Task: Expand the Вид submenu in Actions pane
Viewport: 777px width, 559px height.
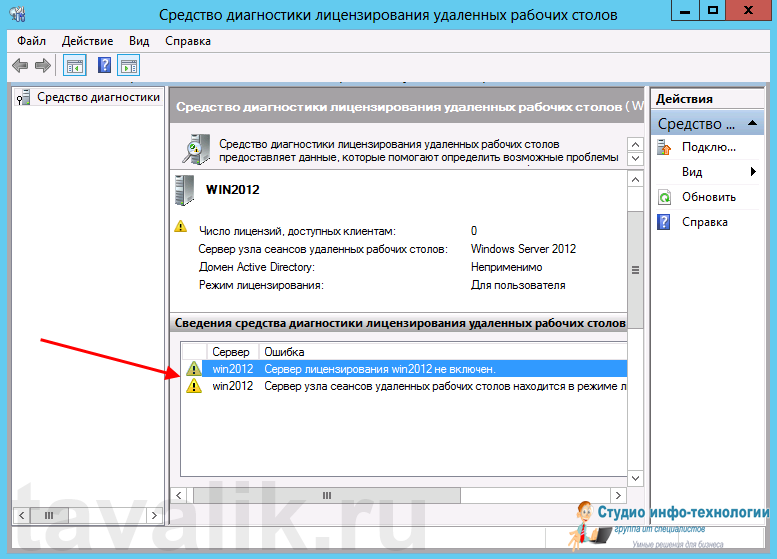Action: [x=752, y=172]
